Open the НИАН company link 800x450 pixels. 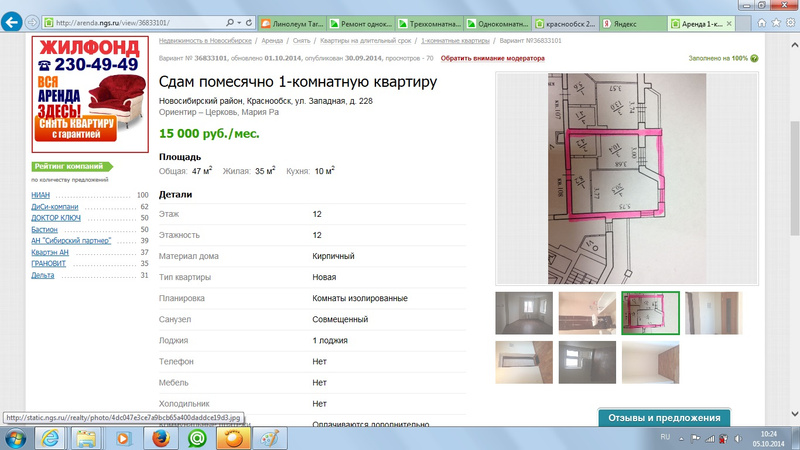pyautogui.click(x=40, y=195)
